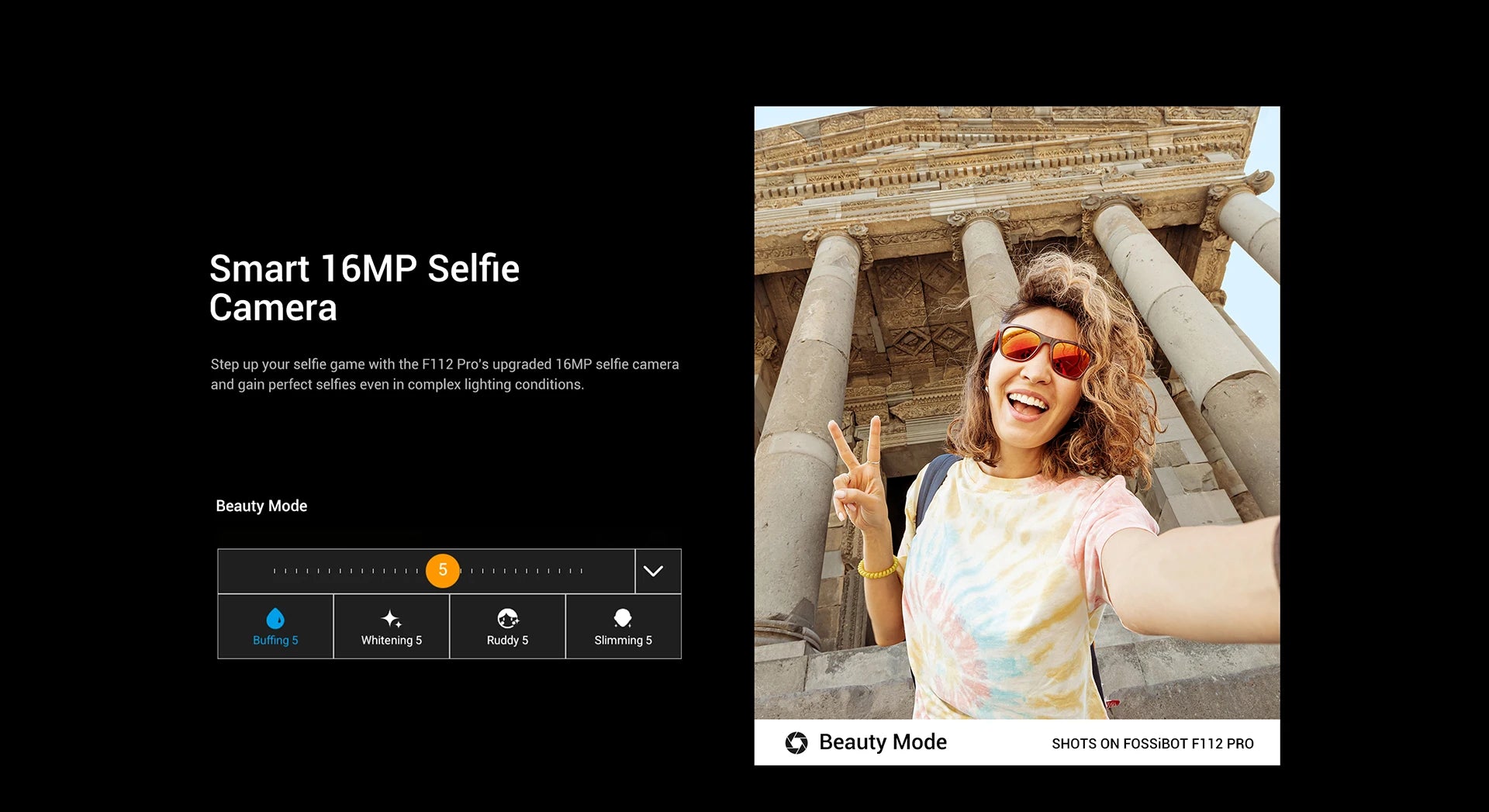1489x812 pixels.
Task: Select the Slimming 5 text label
Action: coord(623,641)
